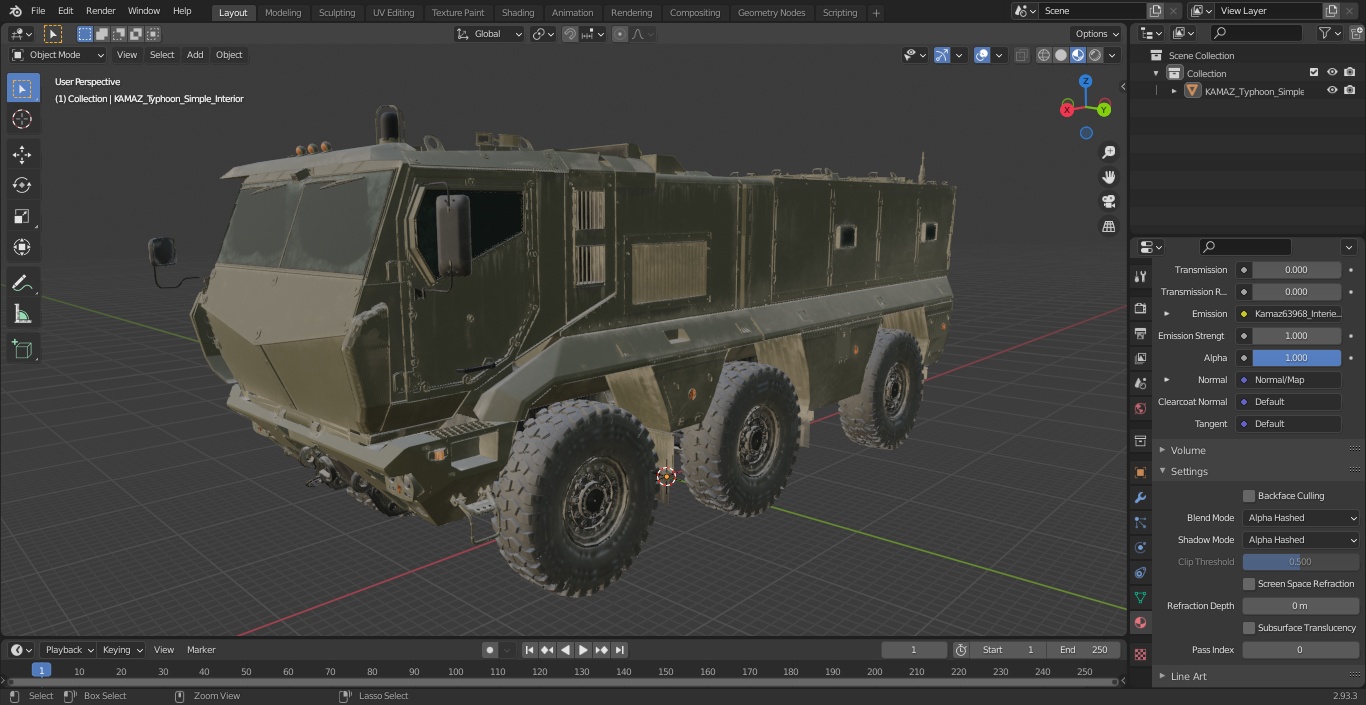
Task: Enable Screen Space Refraction checkbox
Action: 1249,584
